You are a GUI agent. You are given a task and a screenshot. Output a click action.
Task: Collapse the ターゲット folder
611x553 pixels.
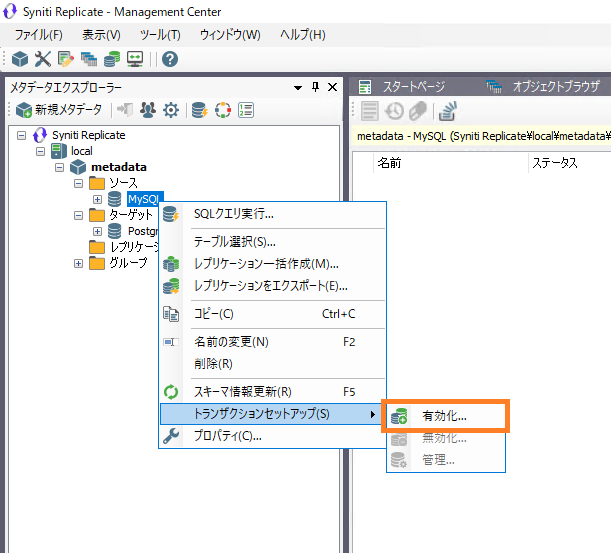click(78, 216)
